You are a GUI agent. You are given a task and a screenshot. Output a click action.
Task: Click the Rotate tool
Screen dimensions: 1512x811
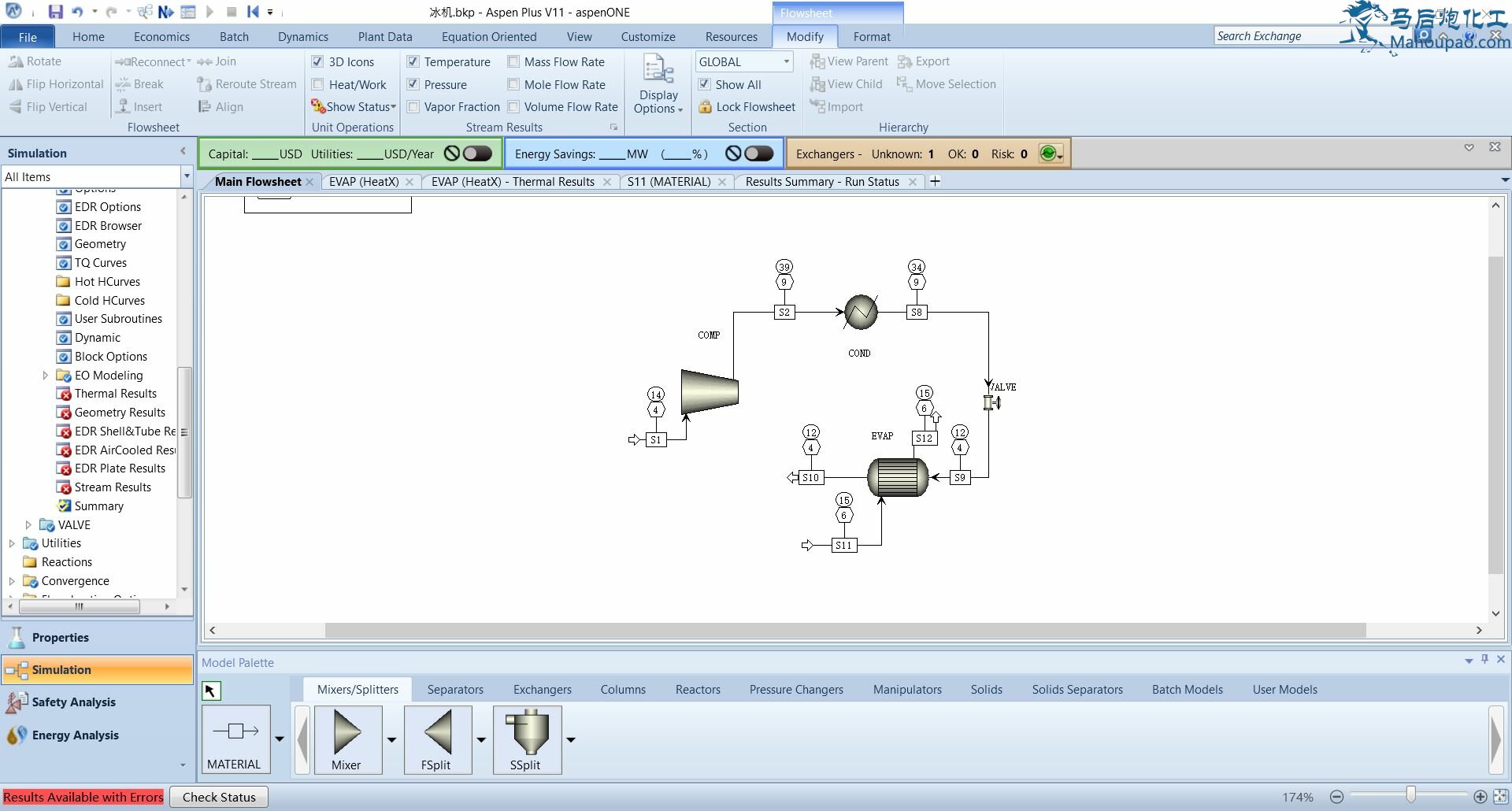coord(35,61)
